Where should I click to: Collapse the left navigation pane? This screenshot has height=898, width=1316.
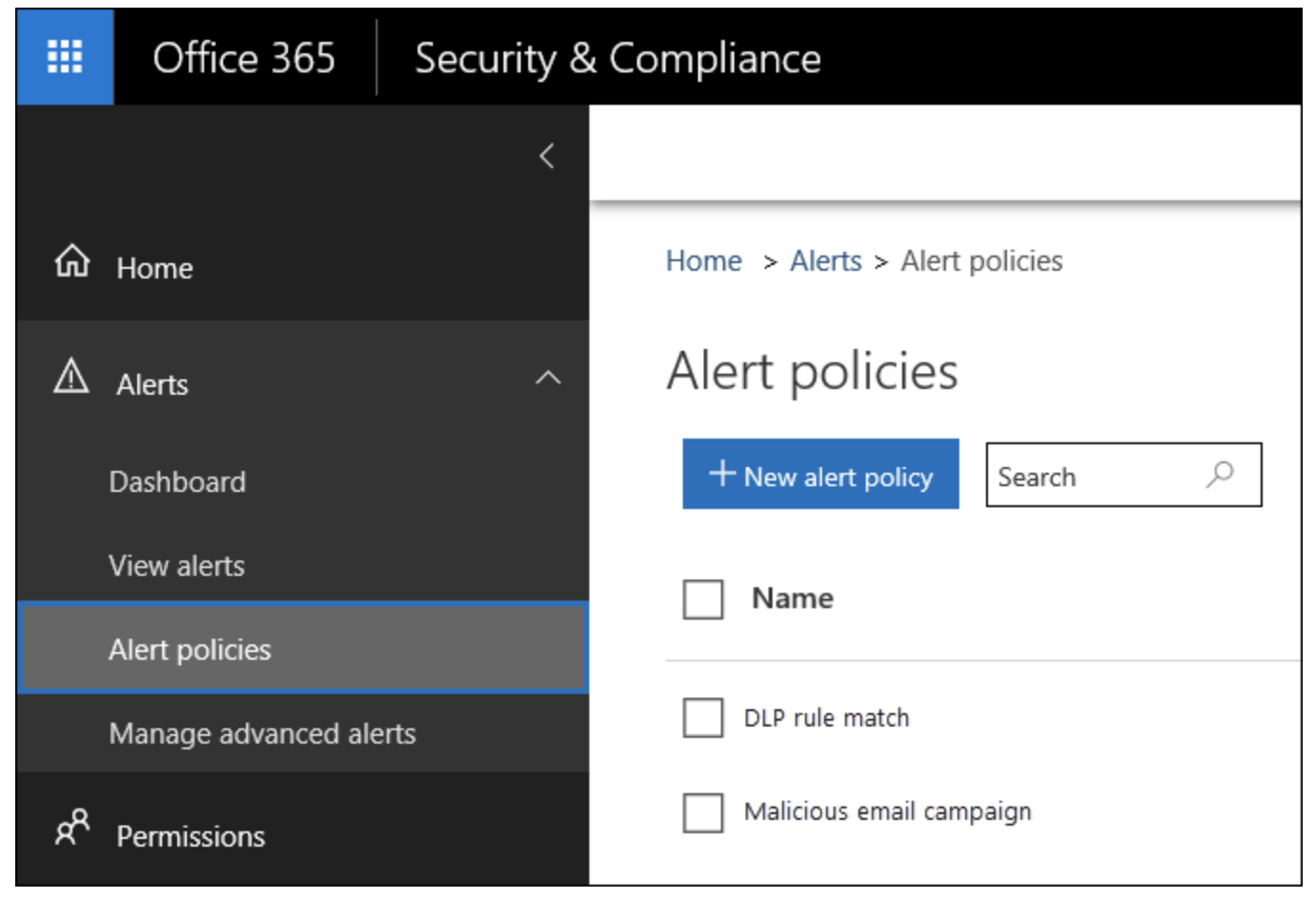(546, 155)
